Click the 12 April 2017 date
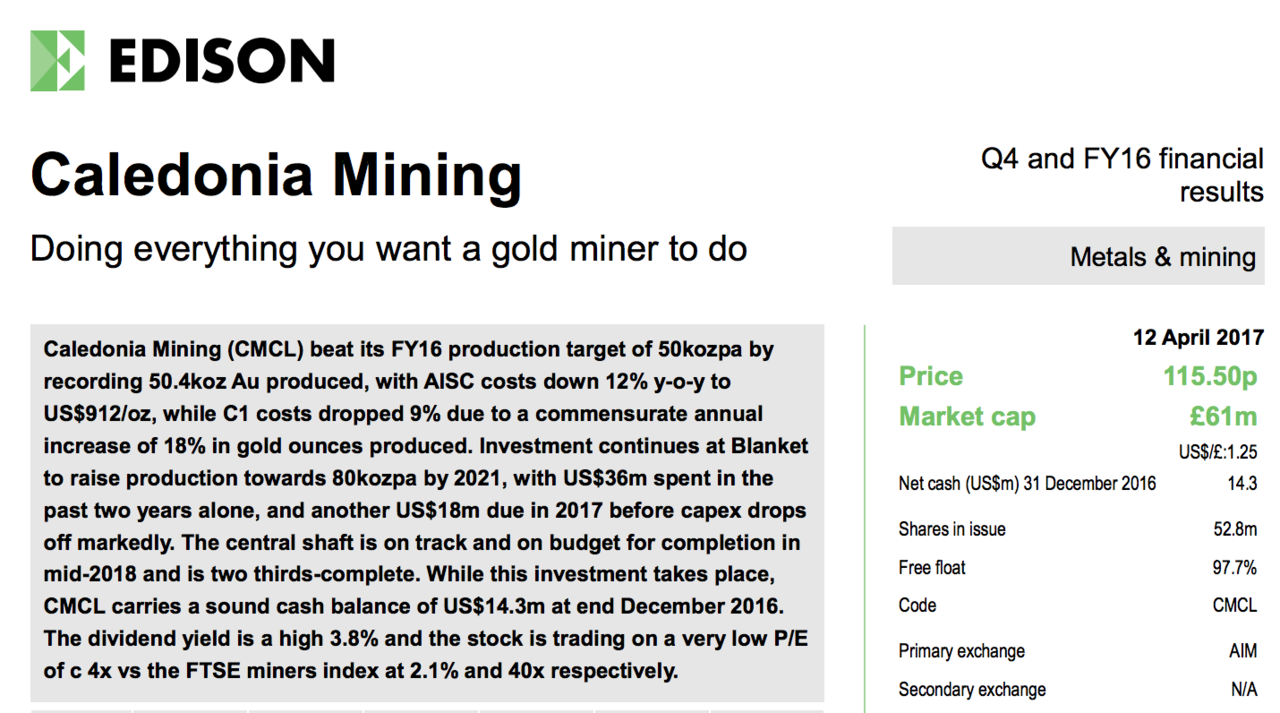1280x713 pixels. tap(1198, 337)
